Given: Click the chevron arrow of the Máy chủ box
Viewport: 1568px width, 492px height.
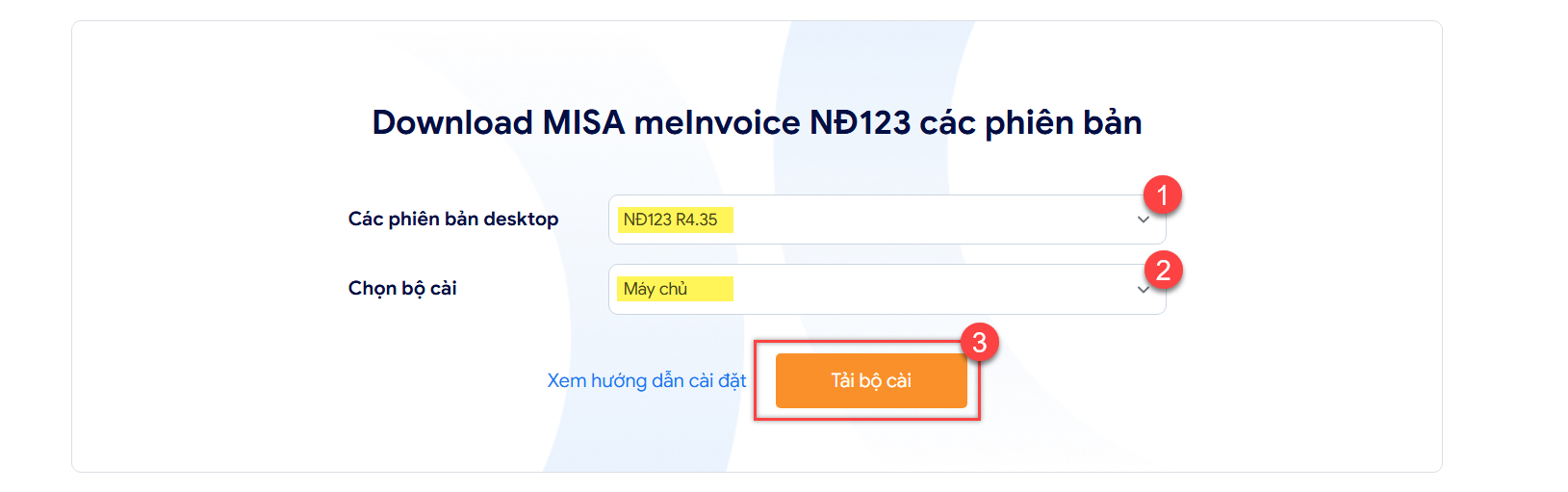Looking at the screenshot, I should tap(1143, 289).
